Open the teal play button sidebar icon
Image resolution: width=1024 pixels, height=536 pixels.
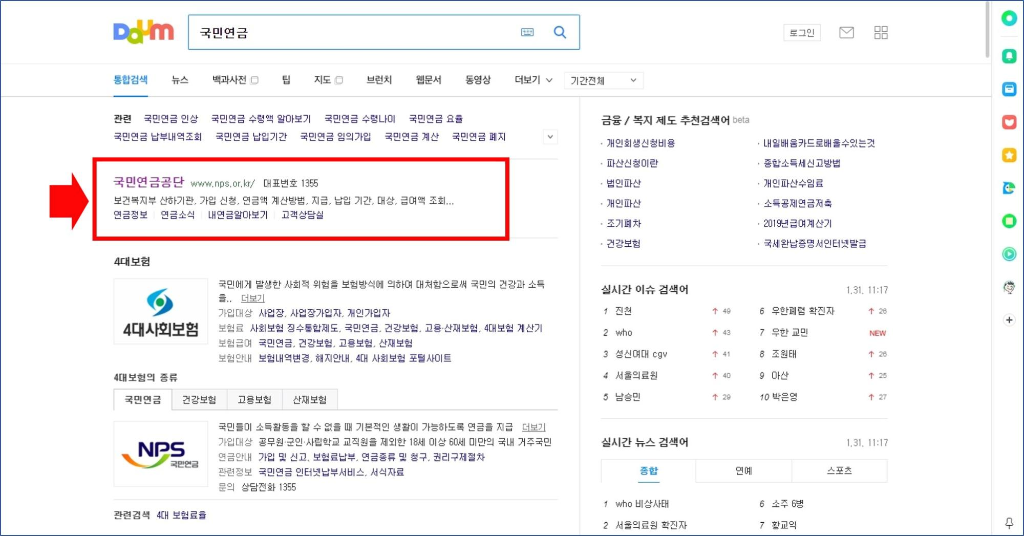pyautogui.click(x=1009, y=254)
